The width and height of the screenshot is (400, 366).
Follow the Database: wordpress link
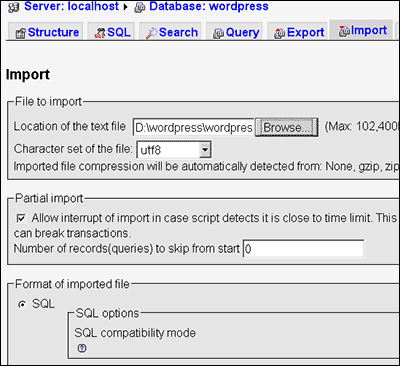coord(209,6)
